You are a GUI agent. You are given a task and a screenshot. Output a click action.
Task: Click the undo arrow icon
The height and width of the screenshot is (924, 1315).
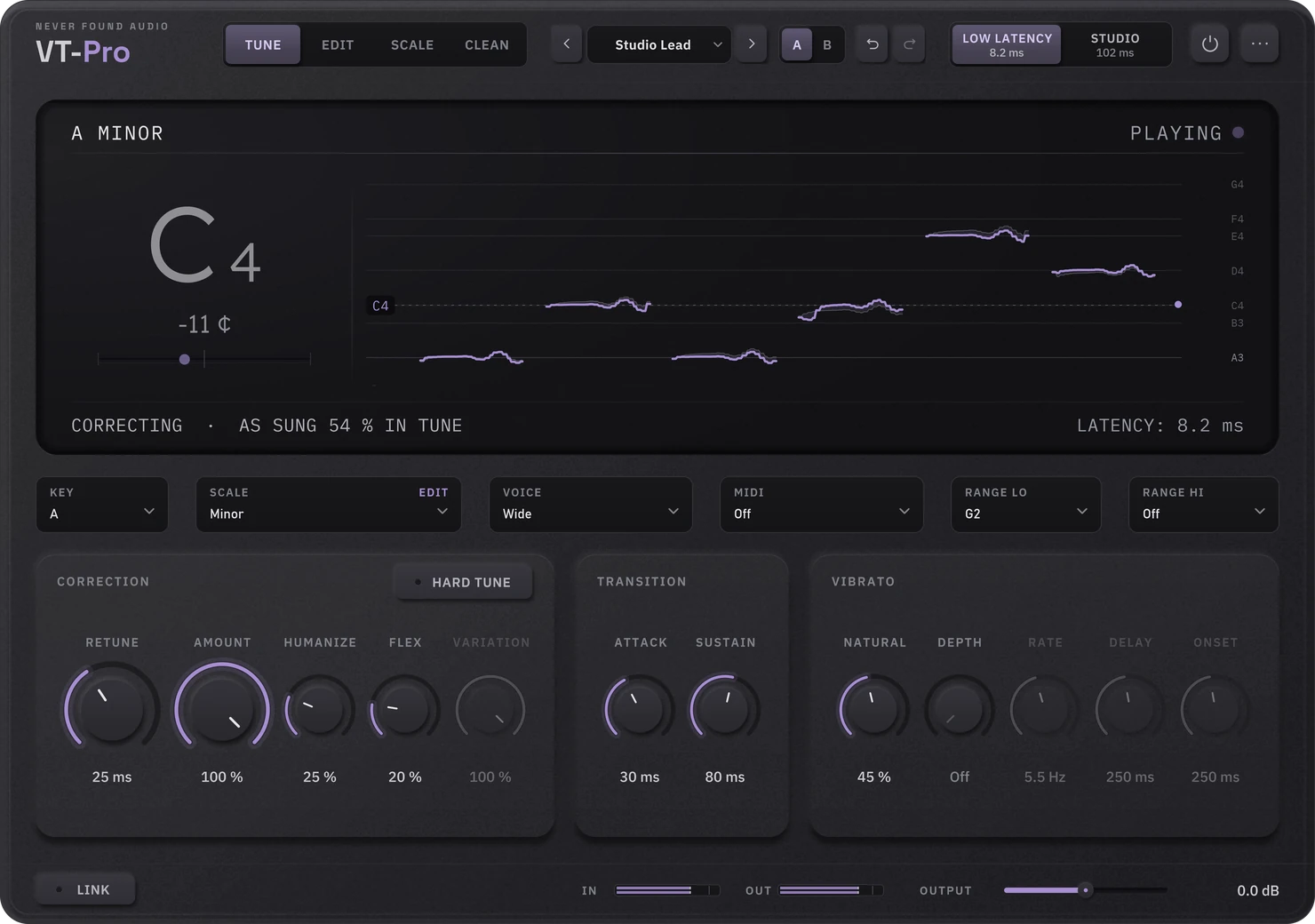(x=873, y=44)
